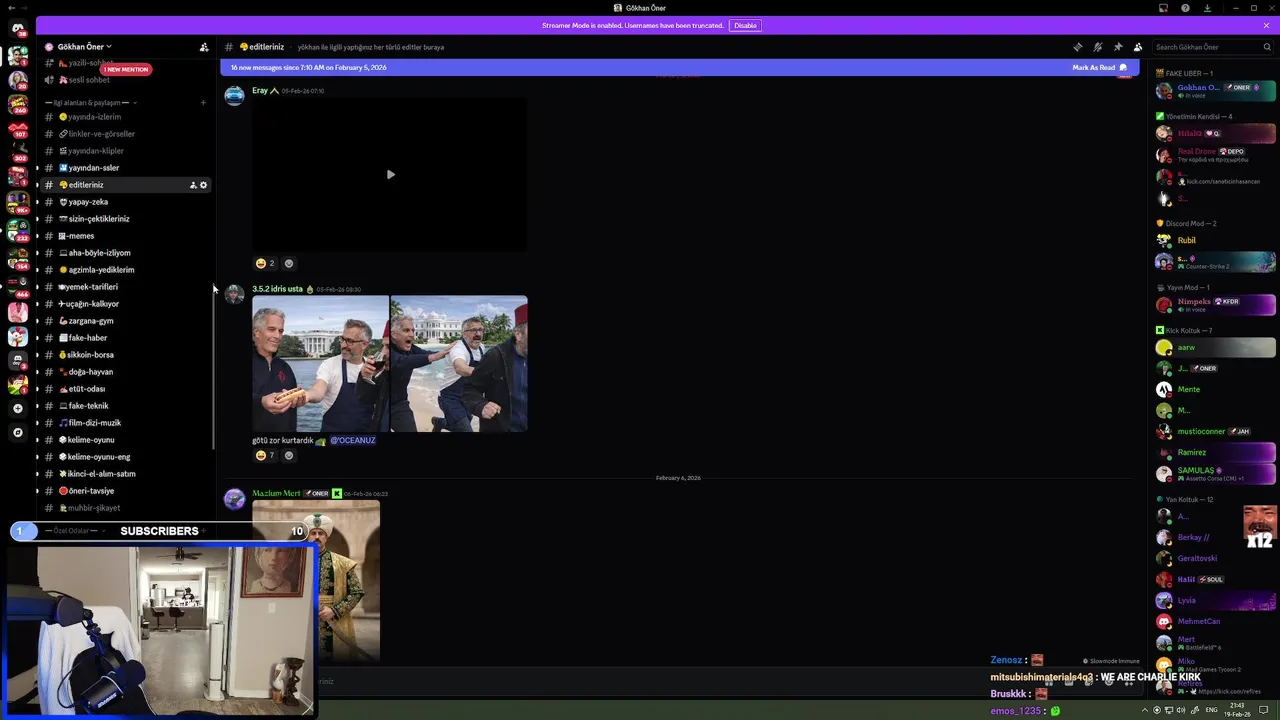Open the yayından-klipler channel
Viewport: 1280px width, 720px height.
pyautogui.click(x=125, y=151)
